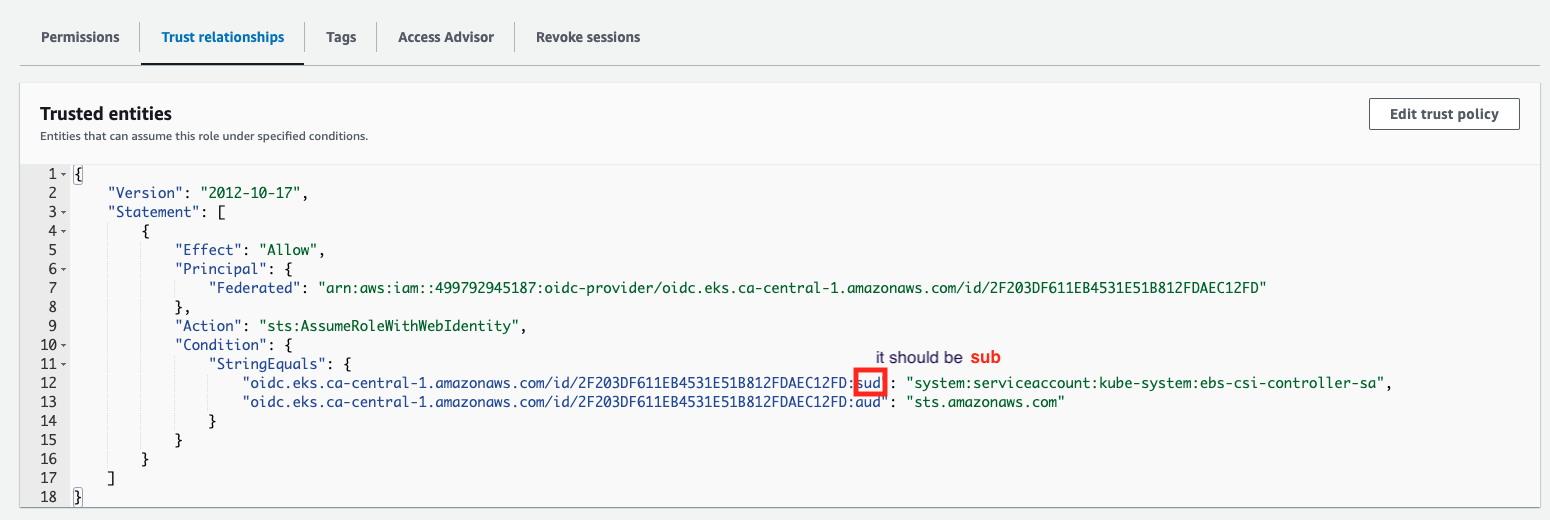Open the Revoke sessions tab
The width and height of the screenshot is (1550, 520).
point(588,37)
